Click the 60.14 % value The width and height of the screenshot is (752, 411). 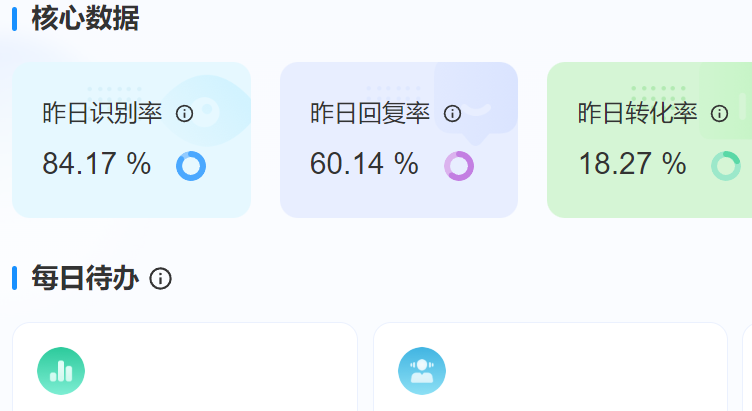(364, 164)
